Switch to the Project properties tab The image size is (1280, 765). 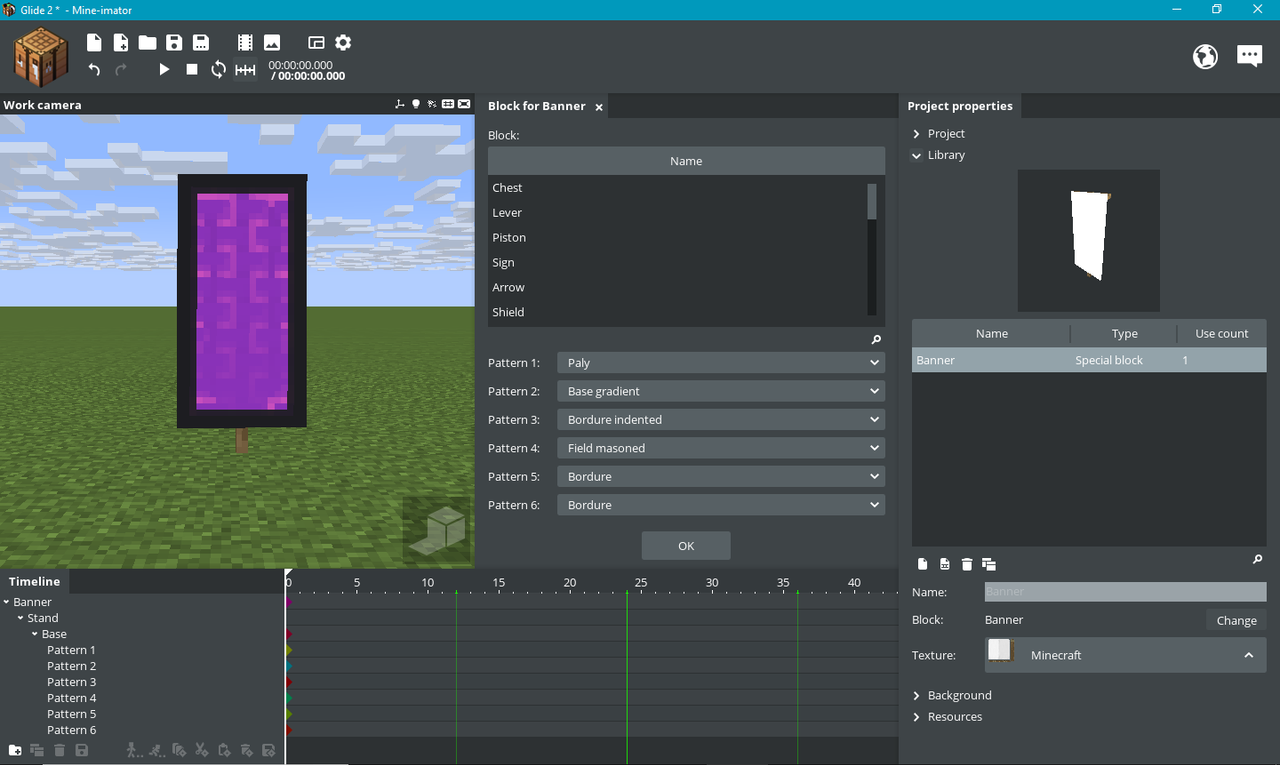(960, 106)
